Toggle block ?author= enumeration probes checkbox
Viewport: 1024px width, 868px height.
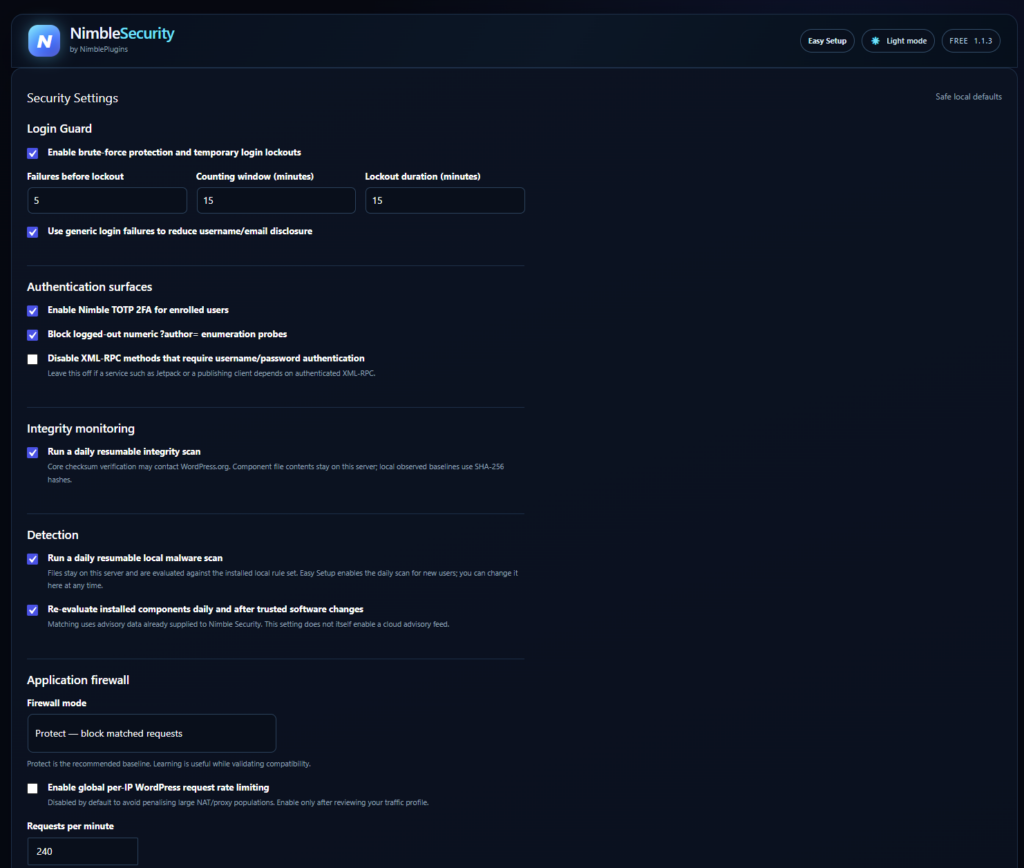click(33, 334)
